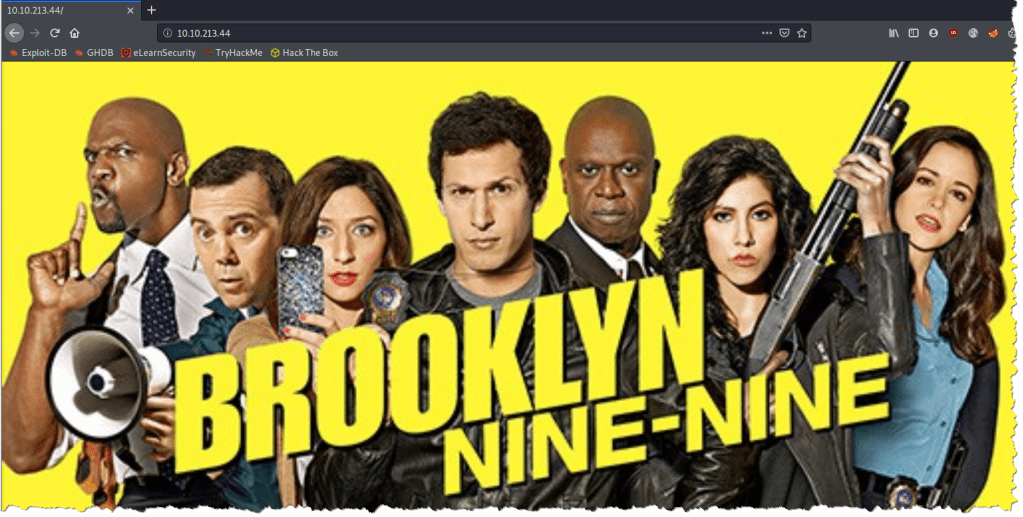Open the Exploit-DB bookmark
The height and width of the screenshot is (517, 1023).
tap(39, 52)
